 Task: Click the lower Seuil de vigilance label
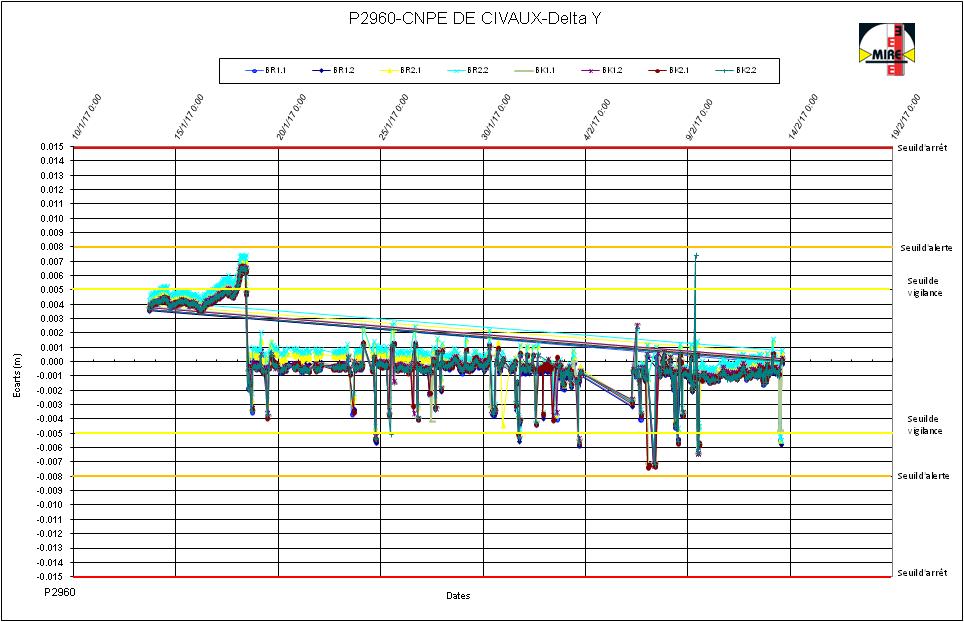[x=924, y=425]
